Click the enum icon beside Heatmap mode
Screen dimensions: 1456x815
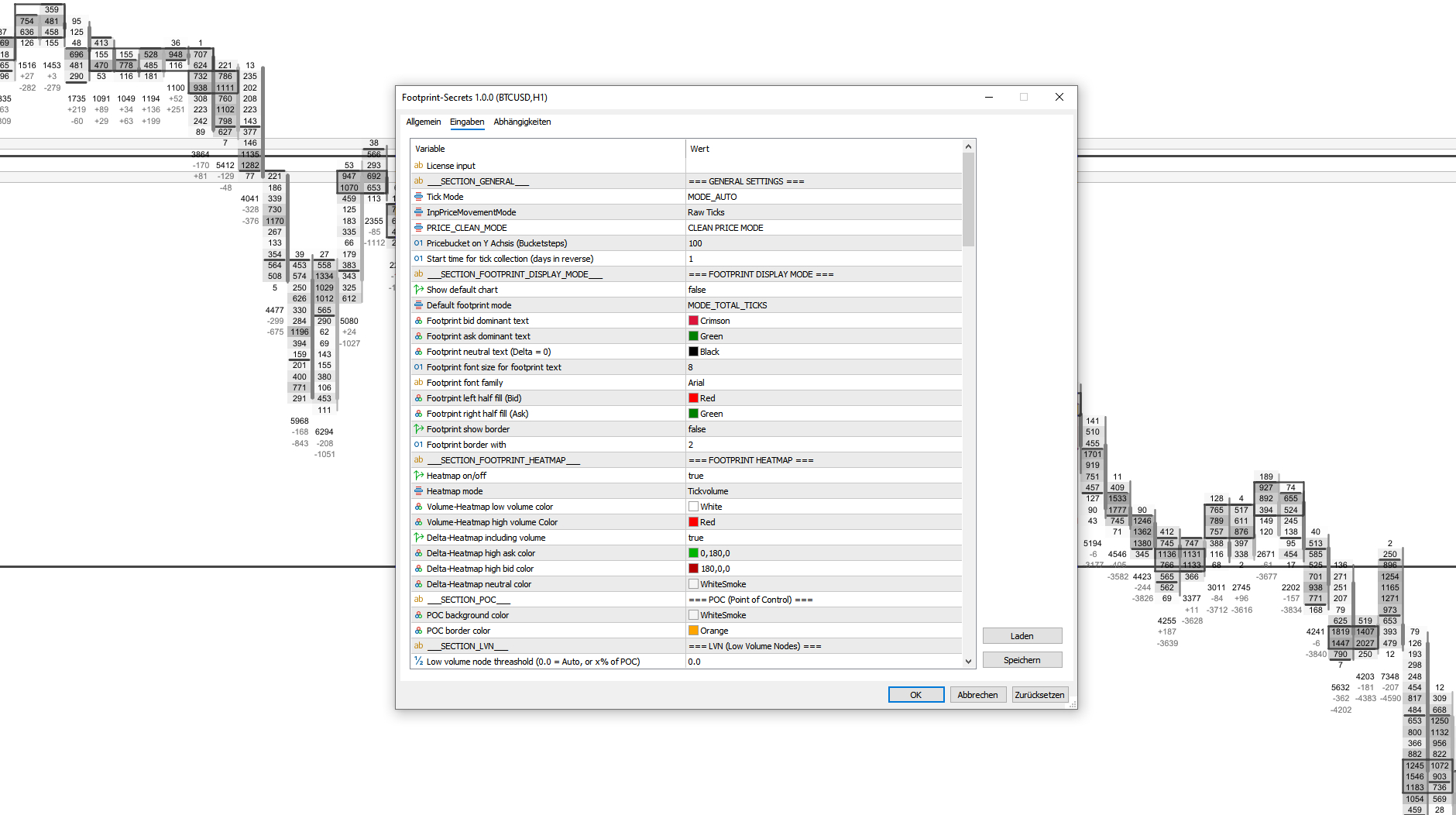pos(418,491)
